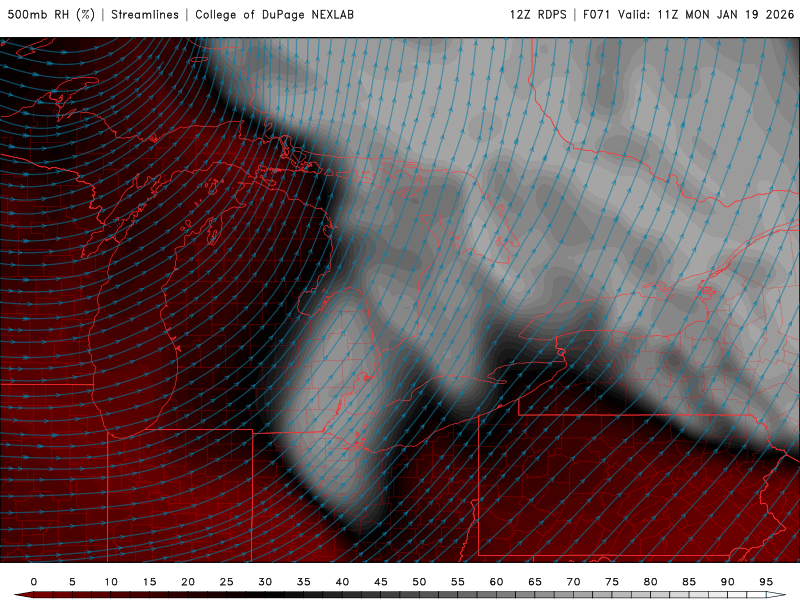The image size is (800, 600).
Task: Click 'College of DuPage NEXLAB' text
Action: pyautogui.click(x=274, y=15)
